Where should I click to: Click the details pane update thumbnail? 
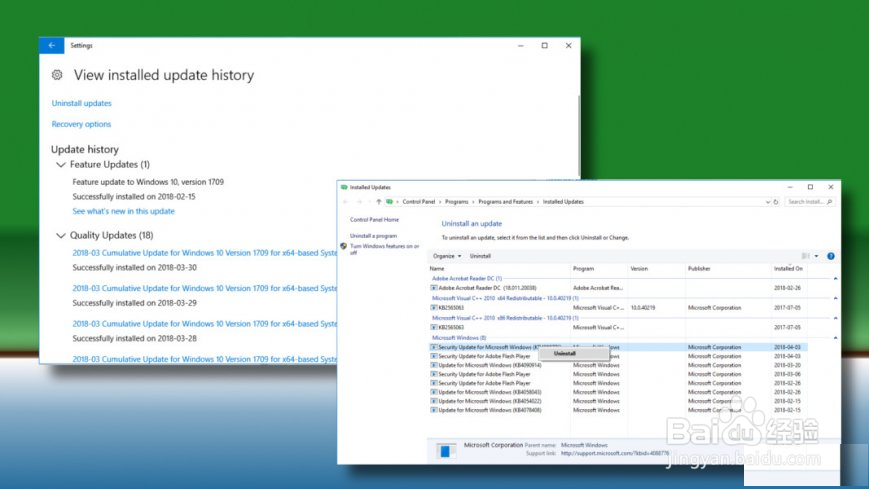(x=446, y=451)
